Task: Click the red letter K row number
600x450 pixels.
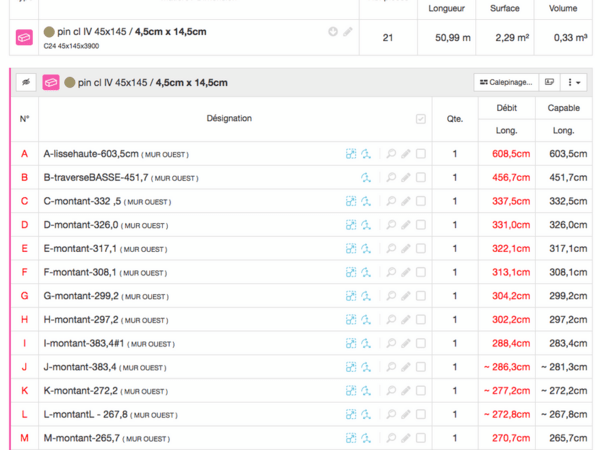Action: (24, 391)
